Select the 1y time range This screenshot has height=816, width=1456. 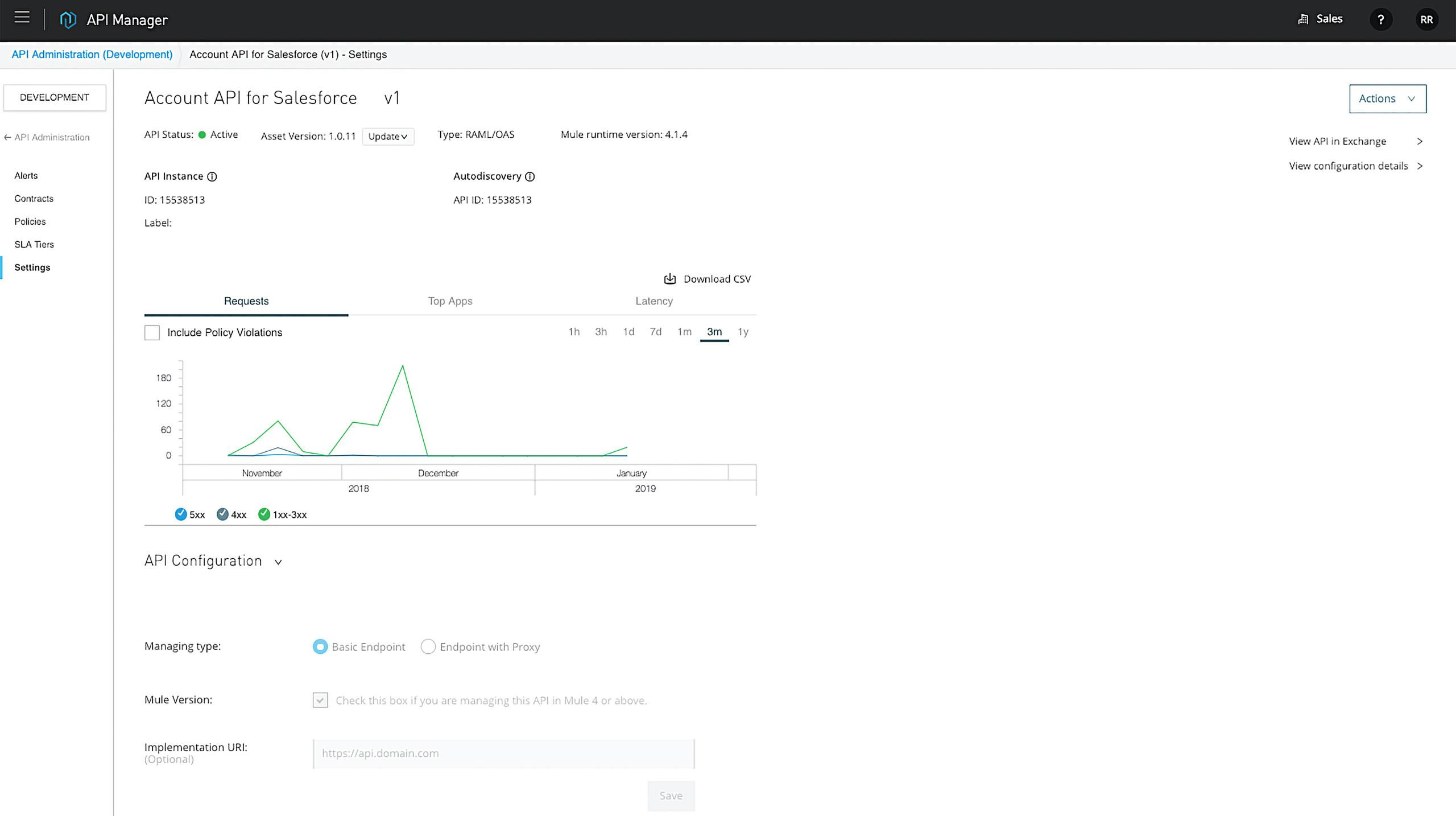[743, 332]
